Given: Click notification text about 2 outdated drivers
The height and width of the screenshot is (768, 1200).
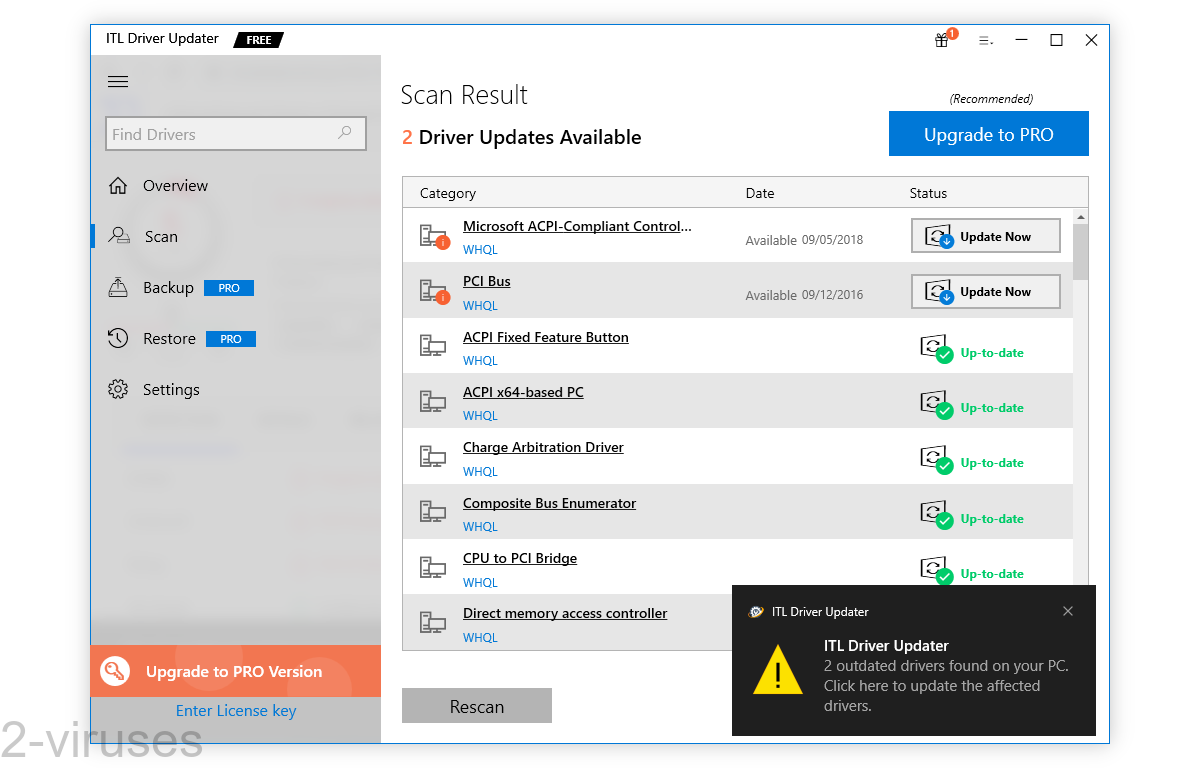Looking at the screenshot, I should (946, 686).
